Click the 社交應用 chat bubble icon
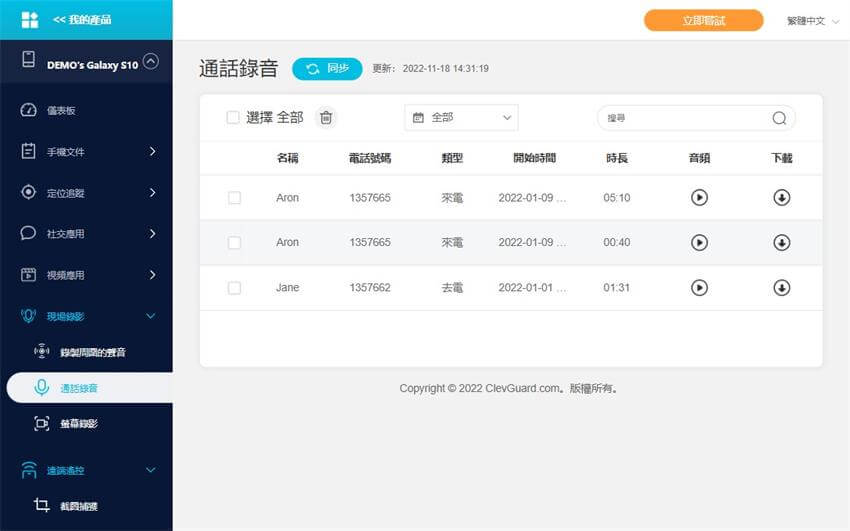 click(x=28, y=233)
